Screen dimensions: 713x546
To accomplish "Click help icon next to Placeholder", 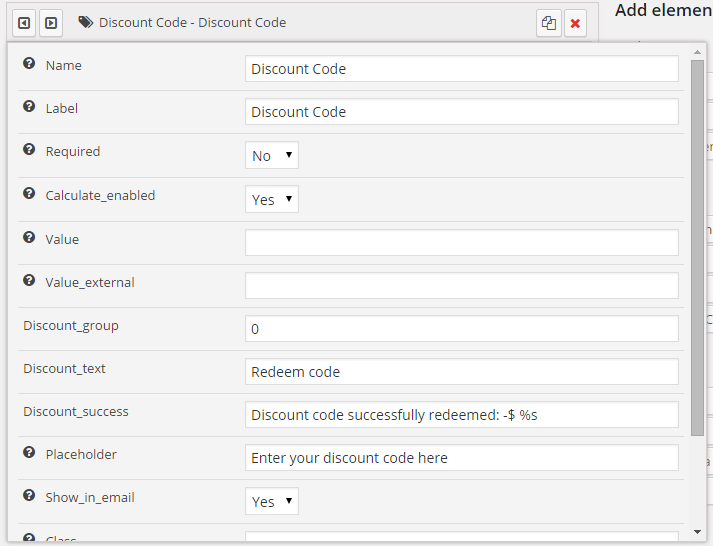I will tap(29, 454).
